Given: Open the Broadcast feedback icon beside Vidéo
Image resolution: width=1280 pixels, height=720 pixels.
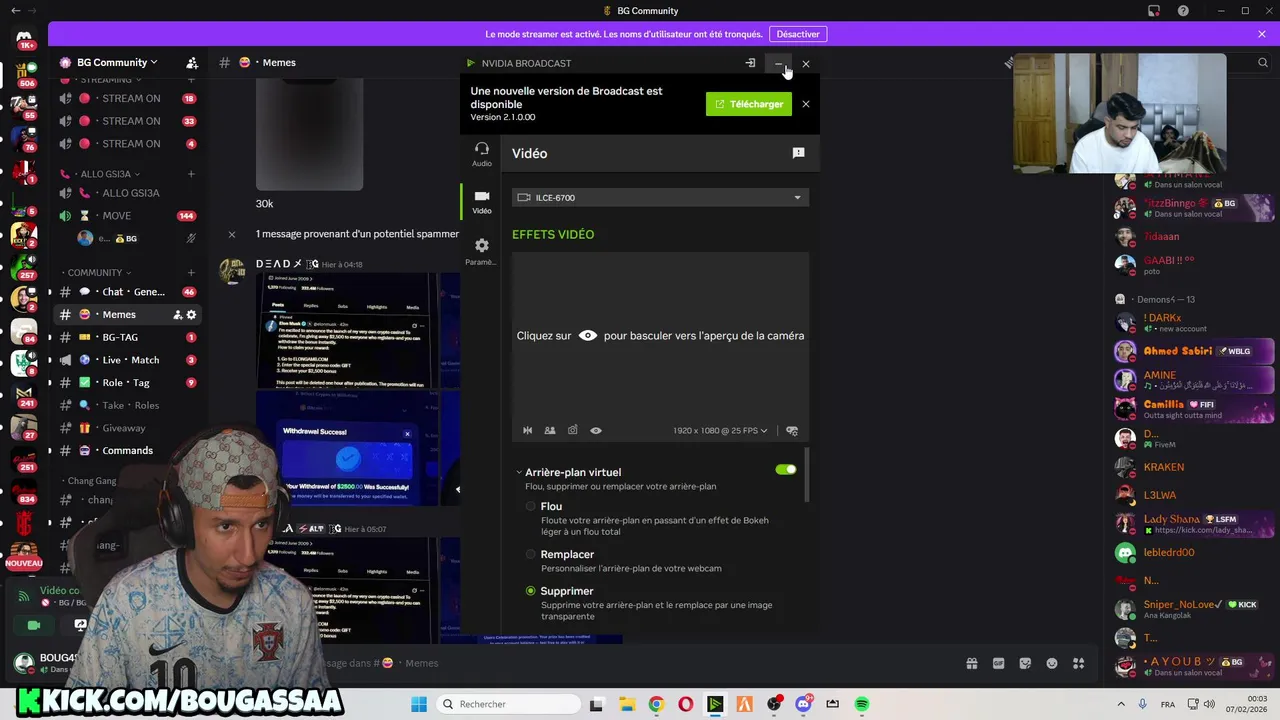Looking at the screenshot, I should 798,153.
